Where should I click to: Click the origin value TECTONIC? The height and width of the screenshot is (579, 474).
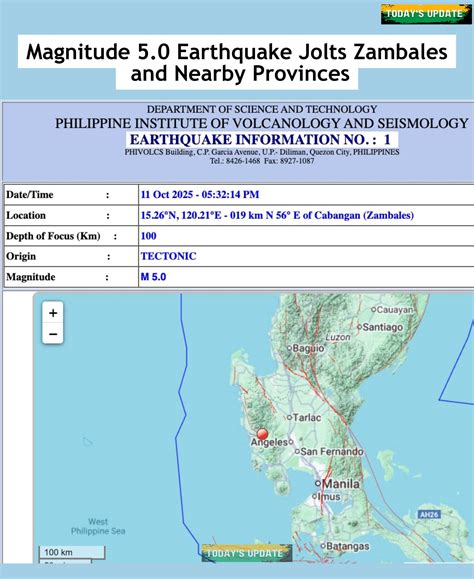click(x=168, y=256)
